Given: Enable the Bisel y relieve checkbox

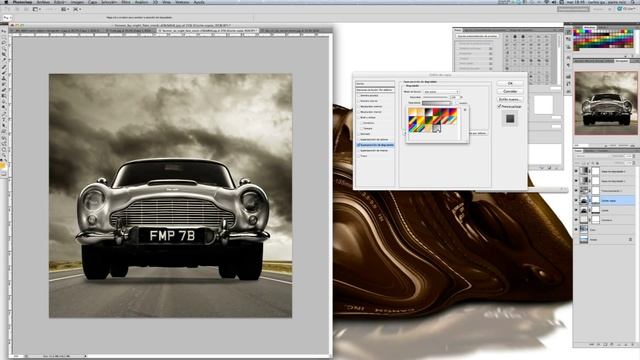Looking at the screenshot, I should tap(358, 118).
